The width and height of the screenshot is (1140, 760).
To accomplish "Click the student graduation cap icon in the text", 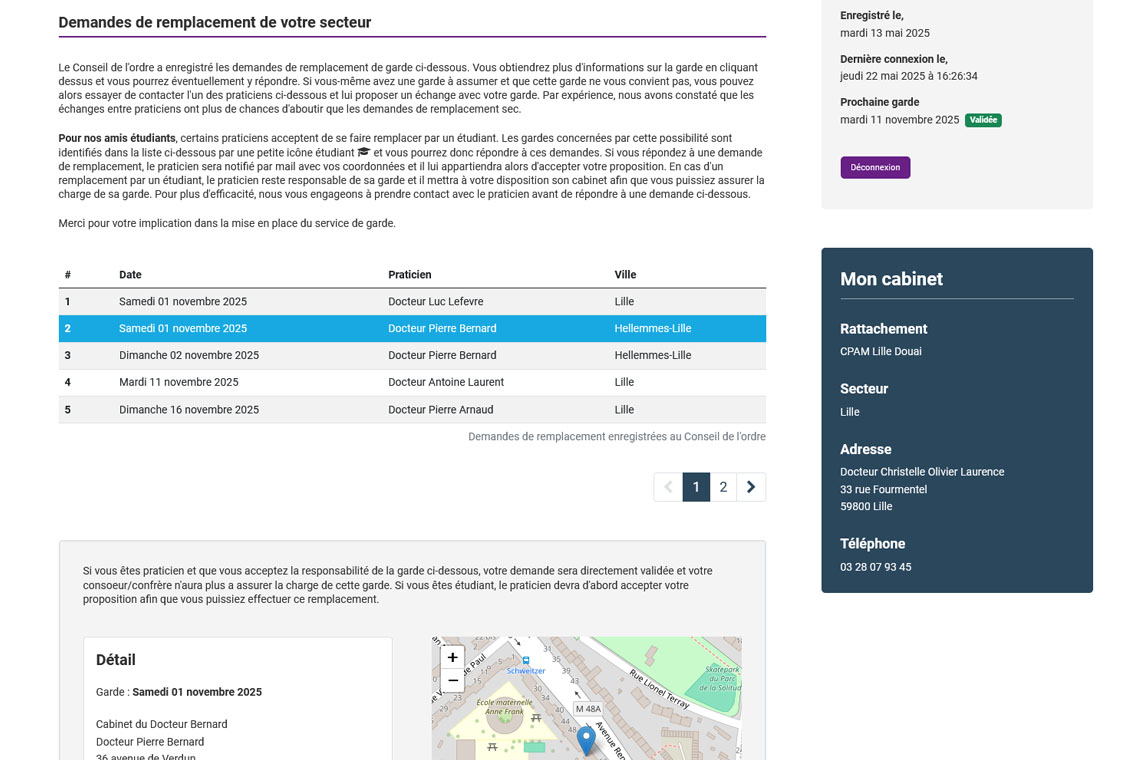I will coord(364,152).
